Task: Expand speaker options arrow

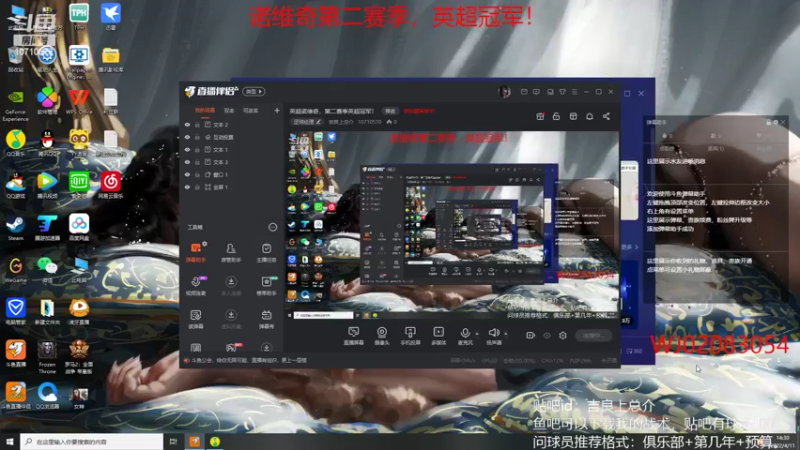Action: [x=506, y=334]
